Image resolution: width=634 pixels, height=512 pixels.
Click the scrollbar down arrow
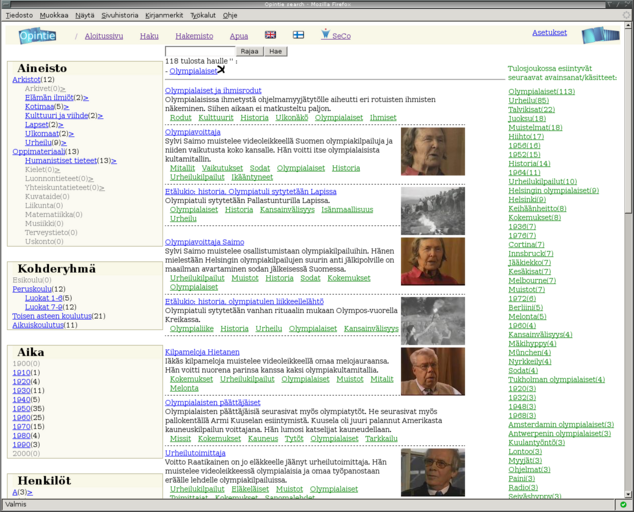tap(628, 494)
